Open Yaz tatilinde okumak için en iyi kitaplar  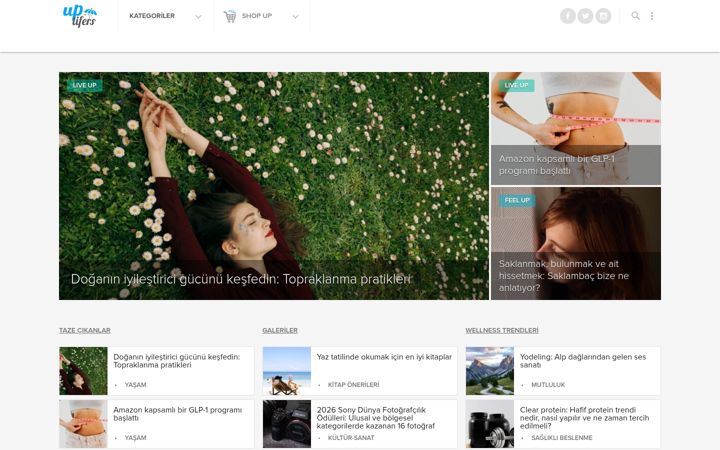click(384, 357)
